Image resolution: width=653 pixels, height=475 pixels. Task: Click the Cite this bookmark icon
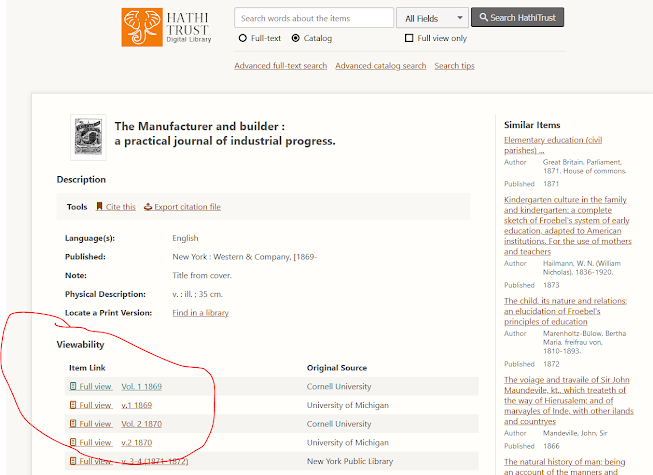(99, 206)
